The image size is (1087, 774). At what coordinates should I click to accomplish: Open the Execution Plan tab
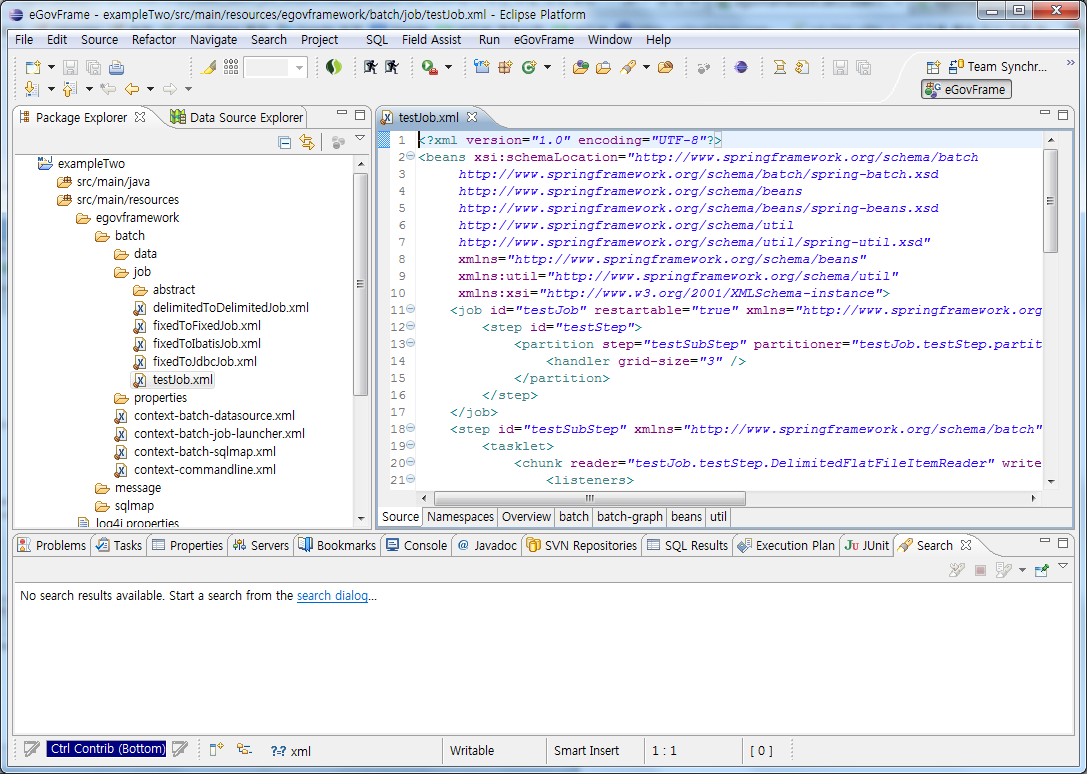click(x=787, y=545)
